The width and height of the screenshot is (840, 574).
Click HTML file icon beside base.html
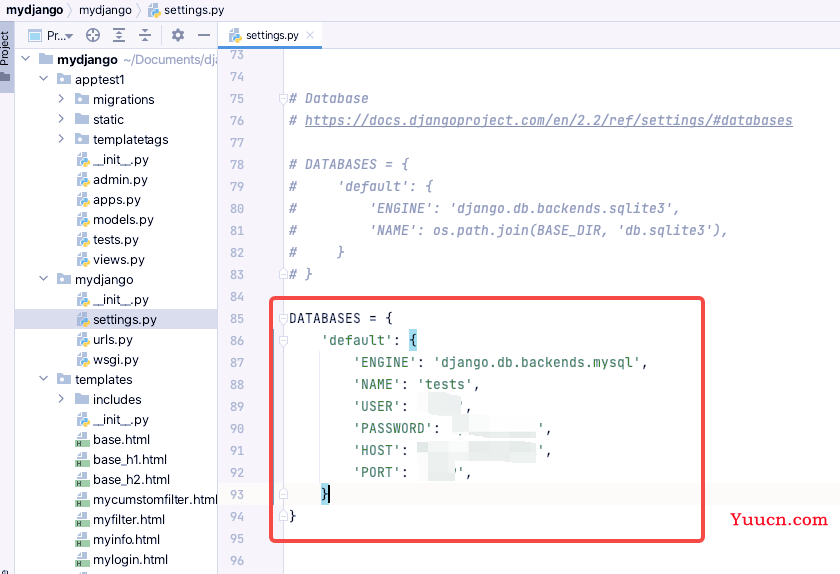[82, 440]
